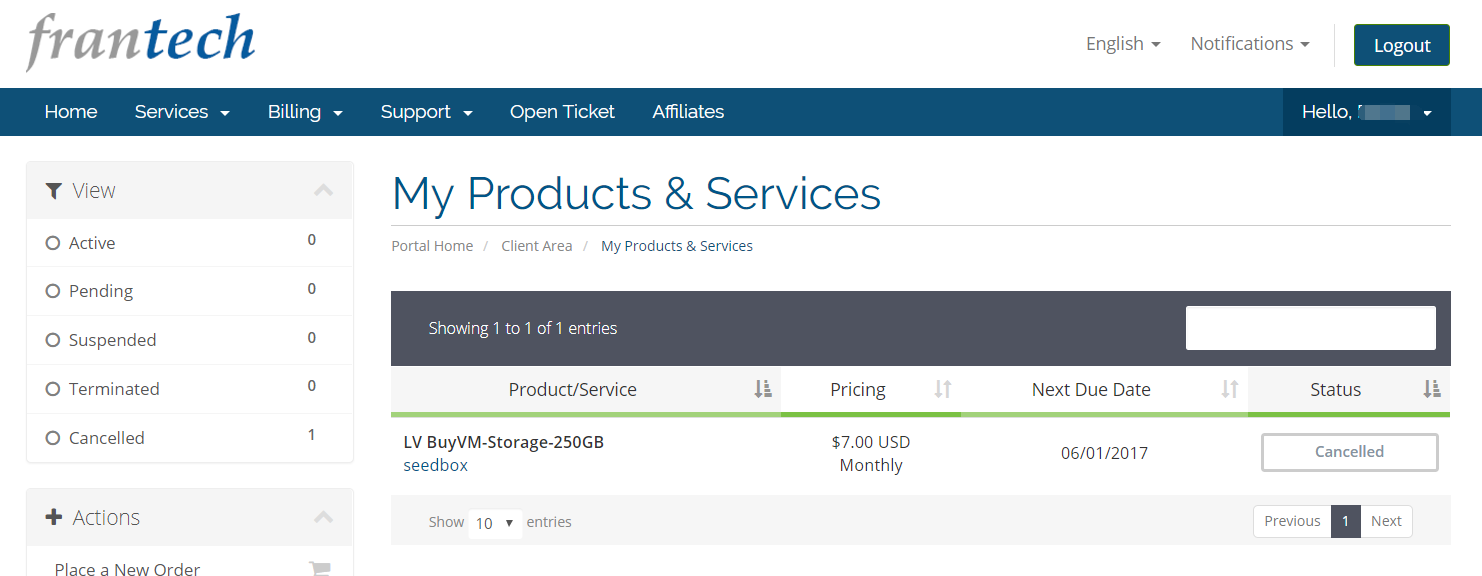1482x576 pixels.
Task: Click the Cancelled count badge 1
Action: [312, 435]
